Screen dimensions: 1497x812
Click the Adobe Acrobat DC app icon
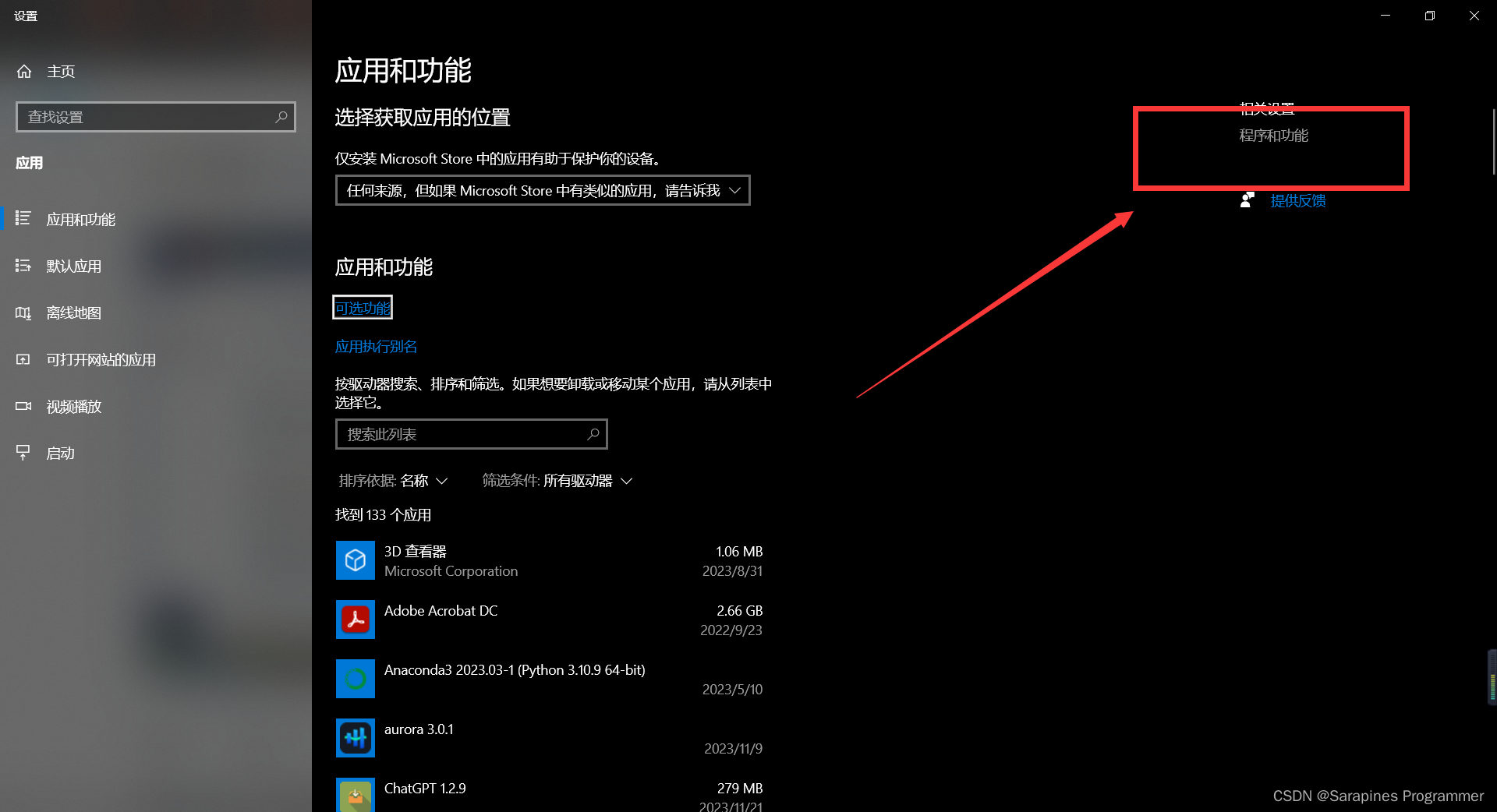click(356, 620)
